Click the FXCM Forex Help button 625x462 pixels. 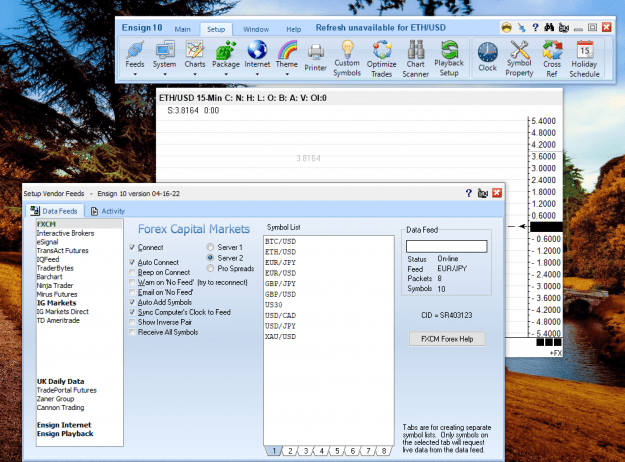[x=447, y=339]
